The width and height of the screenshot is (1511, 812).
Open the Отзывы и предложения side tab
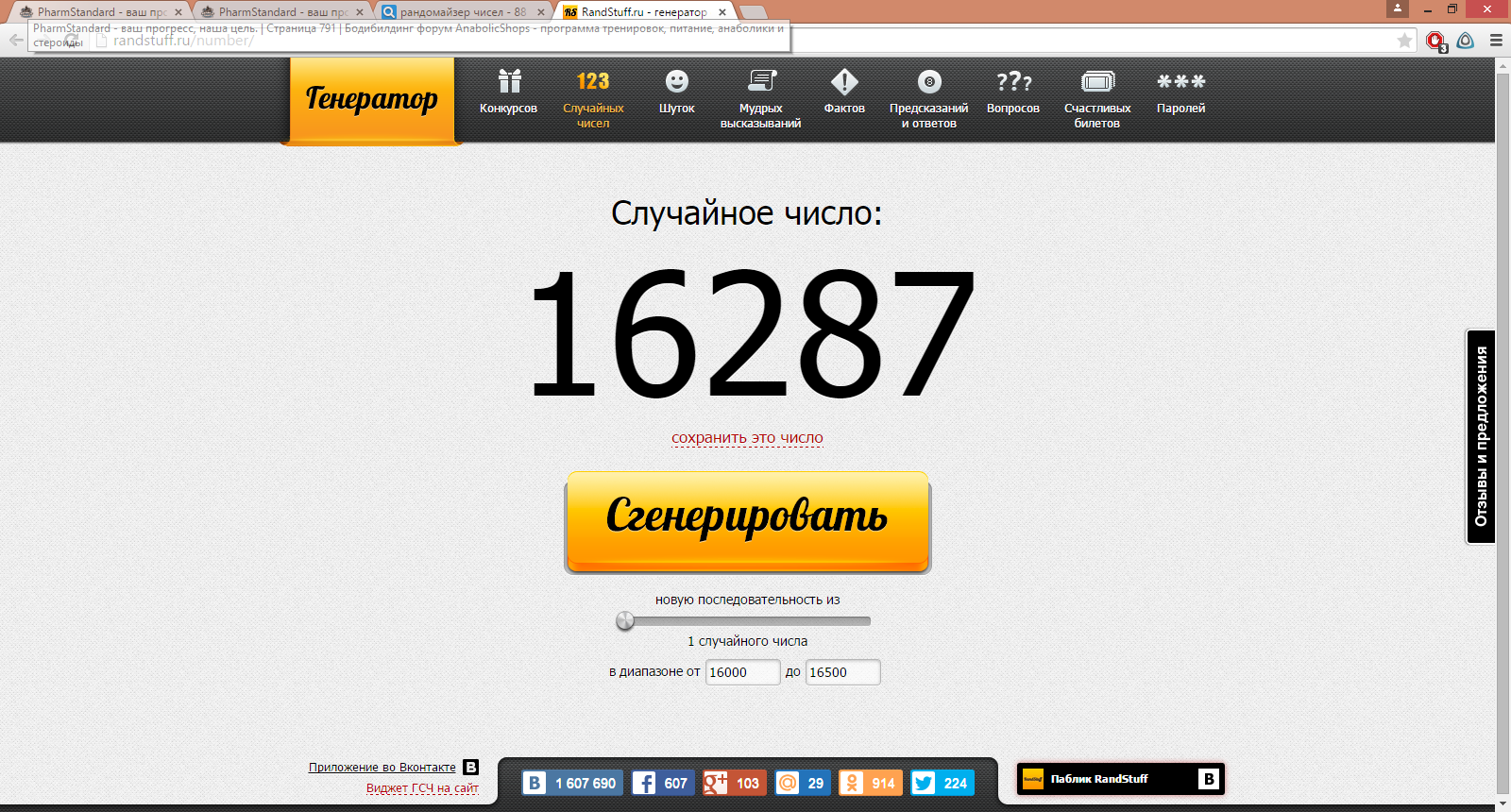point(1481,436)
